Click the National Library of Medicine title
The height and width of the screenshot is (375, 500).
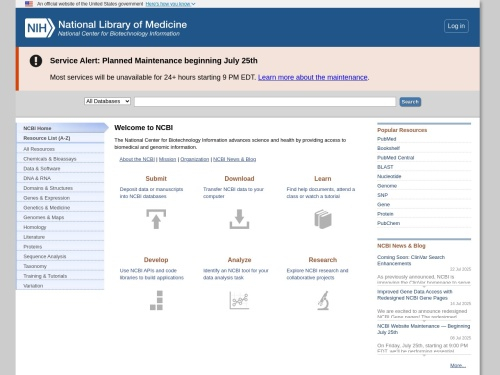point(122,25)
